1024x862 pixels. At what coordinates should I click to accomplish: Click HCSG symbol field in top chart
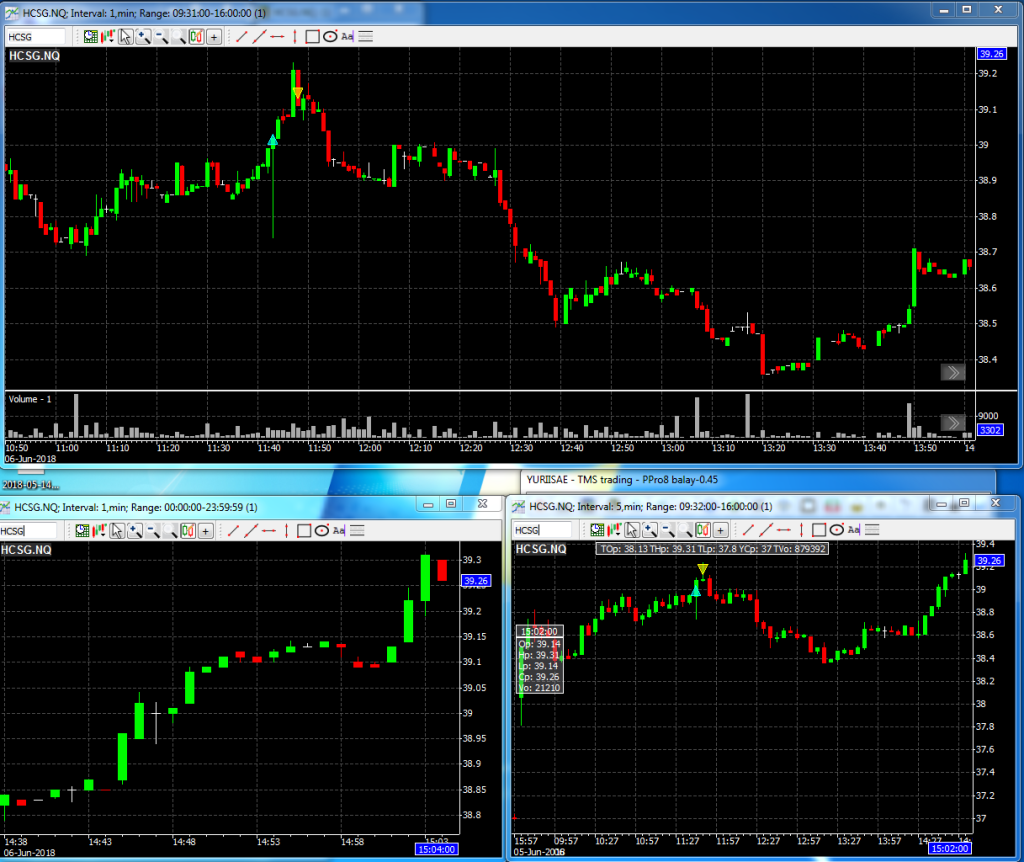click(36, 36)
